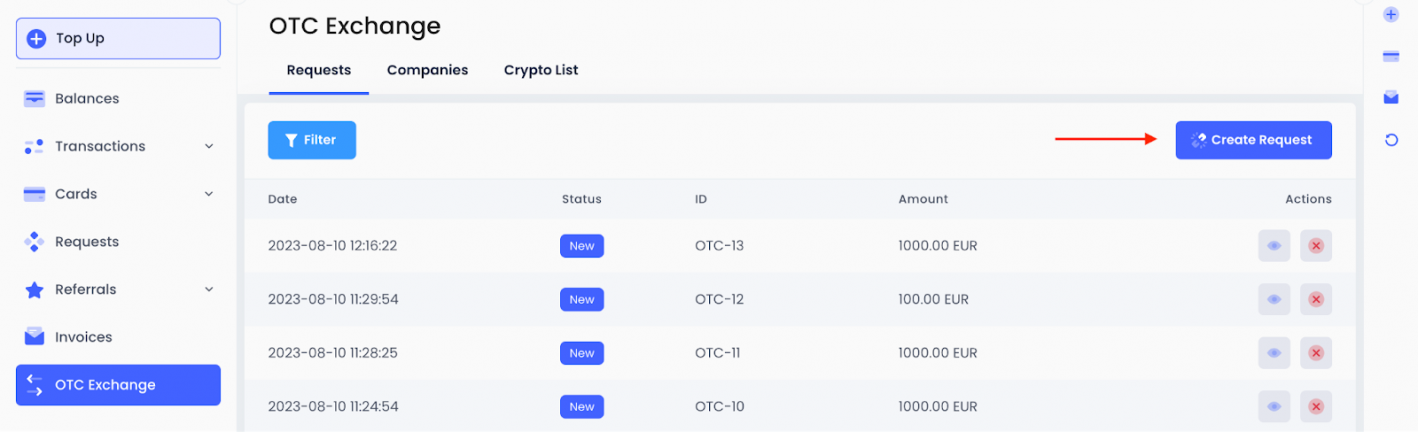The image size is (1418, 432).
Task: Click the Transactions dots icon
Action: (35, 146)
